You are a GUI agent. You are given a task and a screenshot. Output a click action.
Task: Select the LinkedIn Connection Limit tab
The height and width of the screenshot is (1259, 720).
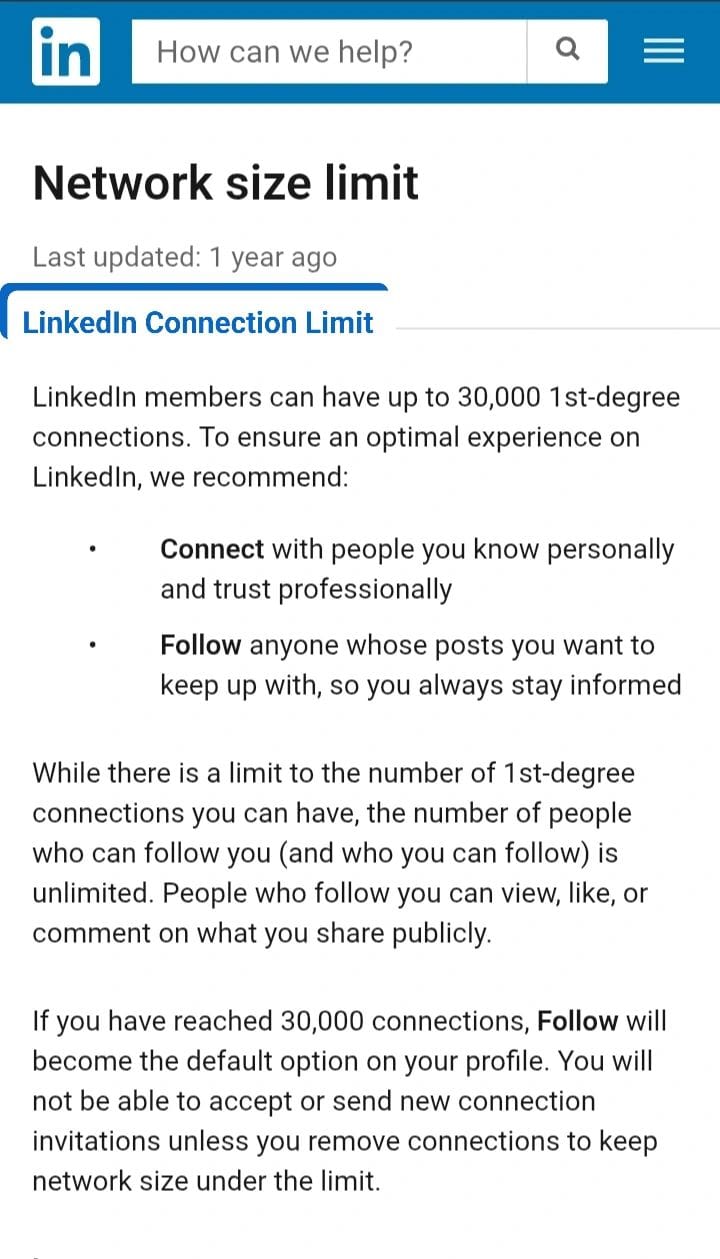pyautogui.click(x=198, y=322)
